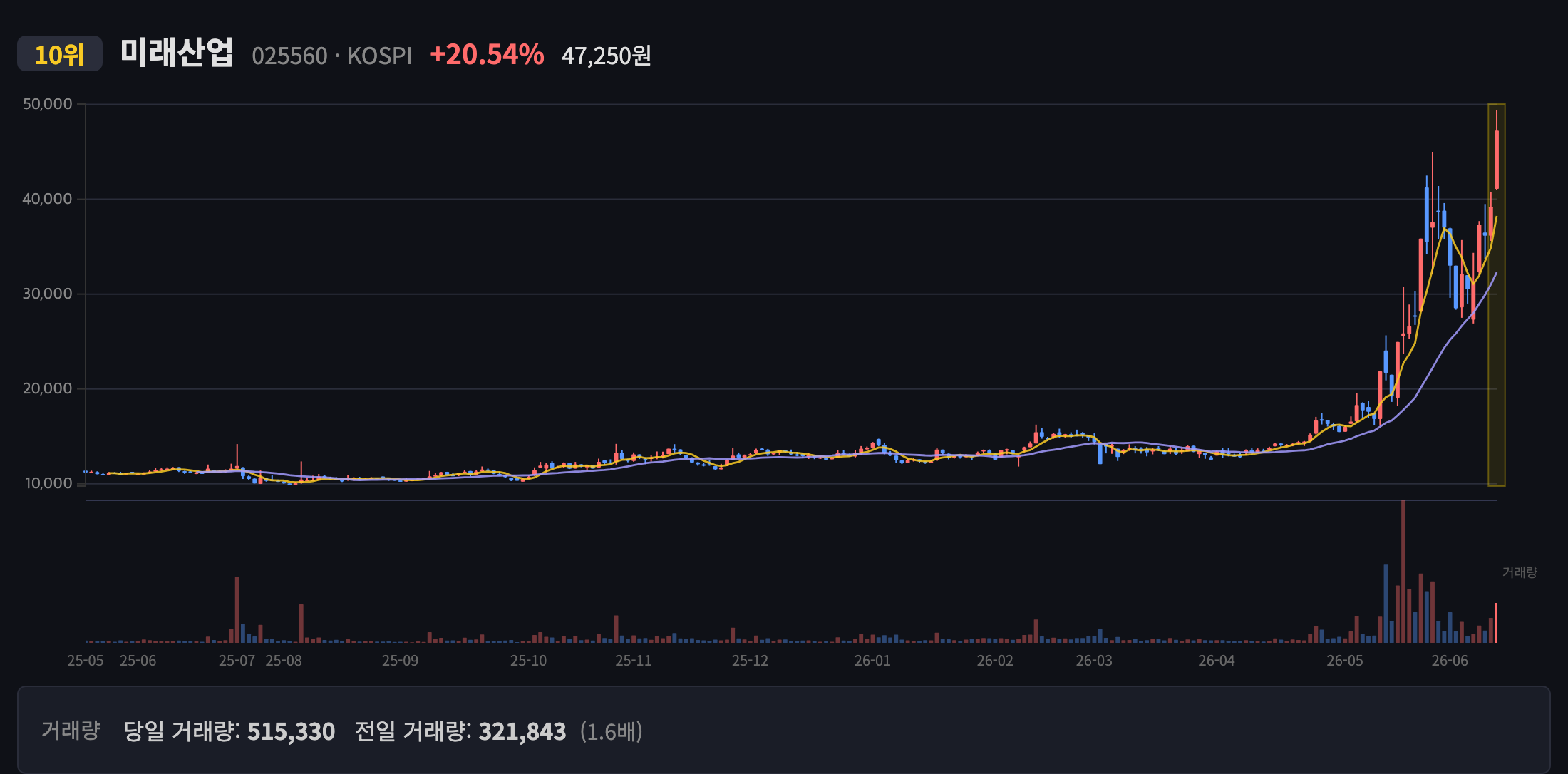The width and height of the screenshot is (1568, 774).
Task: Click the 거래량 heading in bottom panel
Action: (x=71, y=731)
